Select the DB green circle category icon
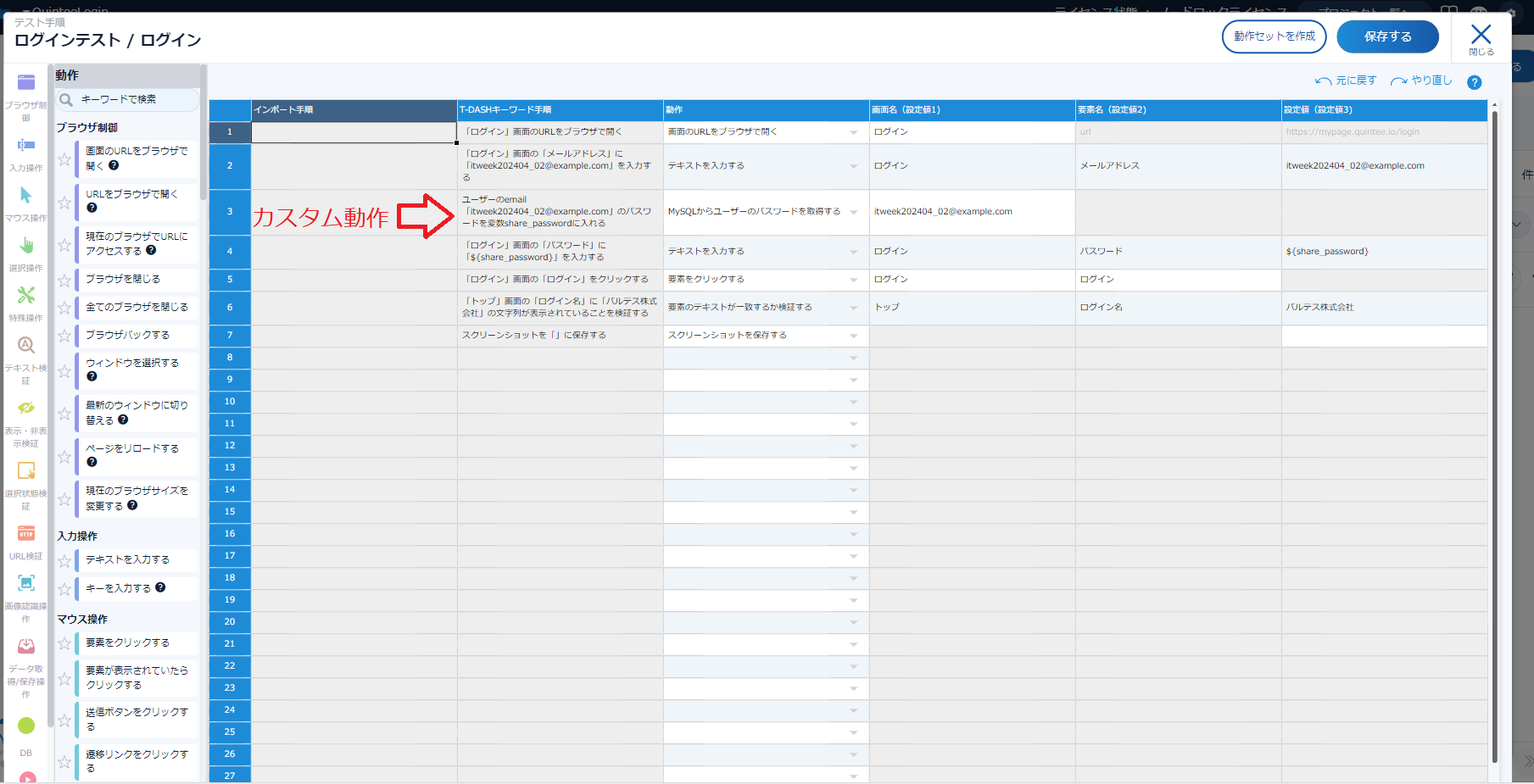This screenshot has width=1534, height=784. click(26, 726)
